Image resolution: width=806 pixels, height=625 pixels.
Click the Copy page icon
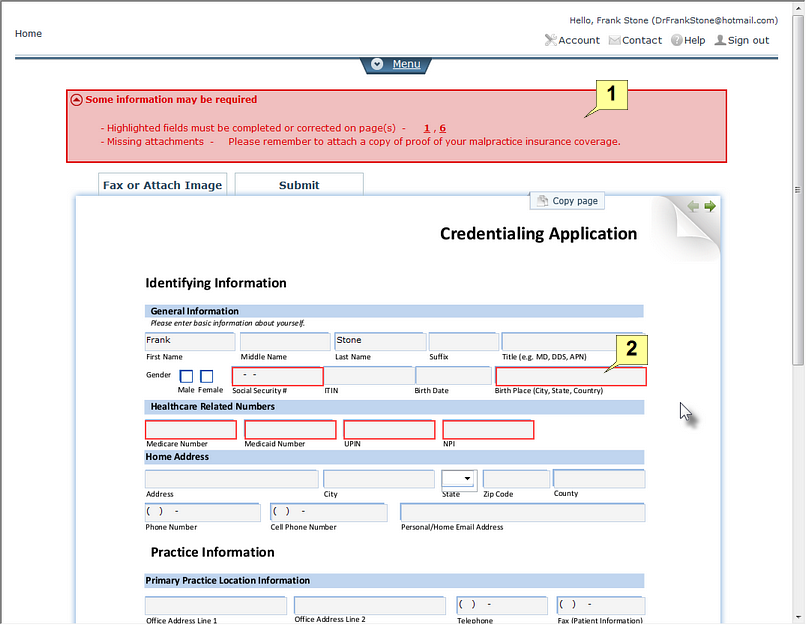tap(541, 200)
